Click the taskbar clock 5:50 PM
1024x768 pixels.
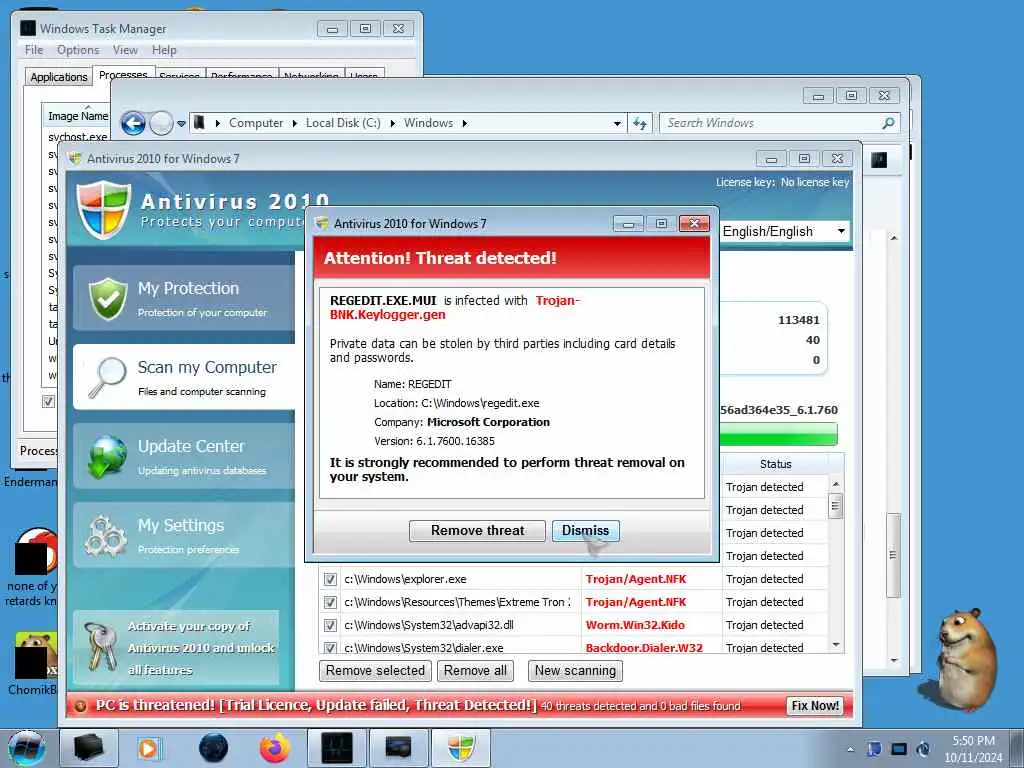tap(973, 741)
